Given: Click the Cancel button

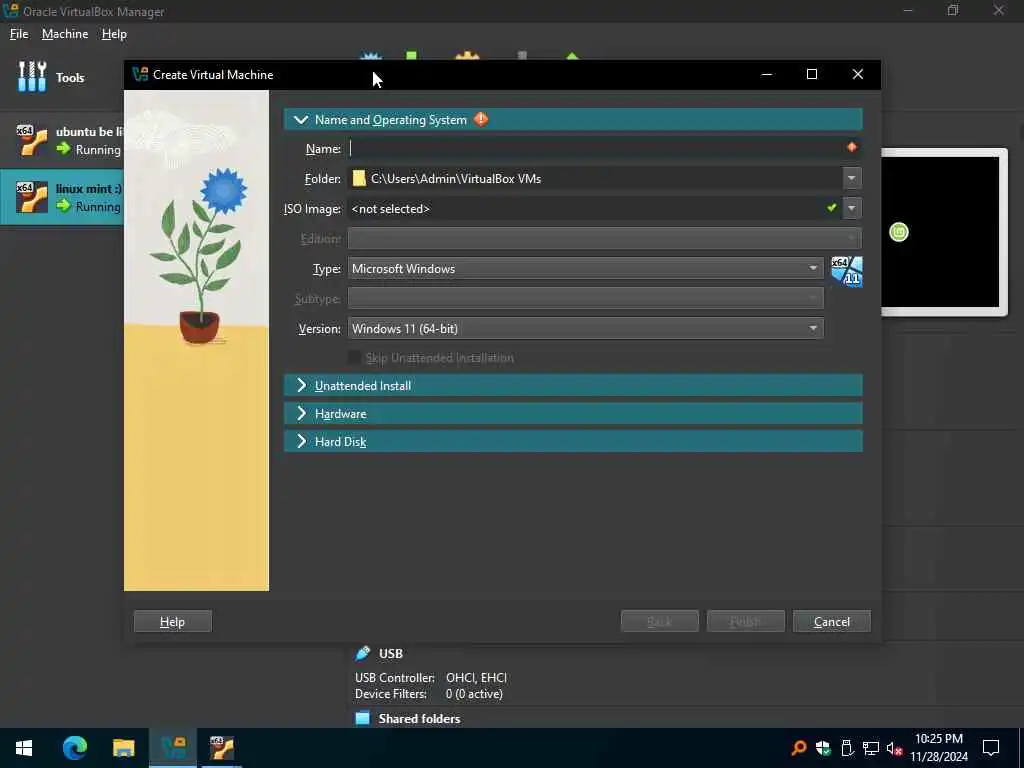Looking at the screenshot, I should [x=831, y=622].
